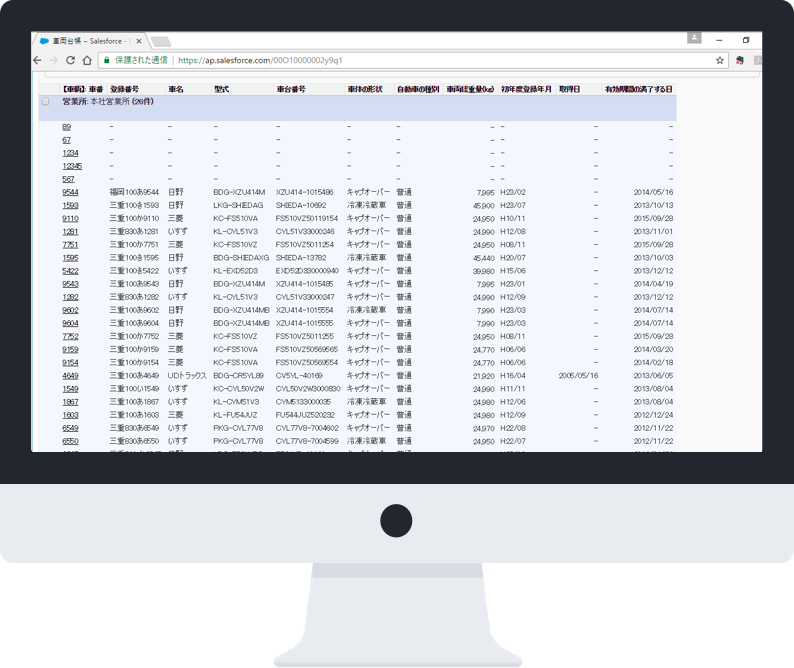Go to browser home page icon
Viewport: 794px width, 668px height.
(87, 60)
